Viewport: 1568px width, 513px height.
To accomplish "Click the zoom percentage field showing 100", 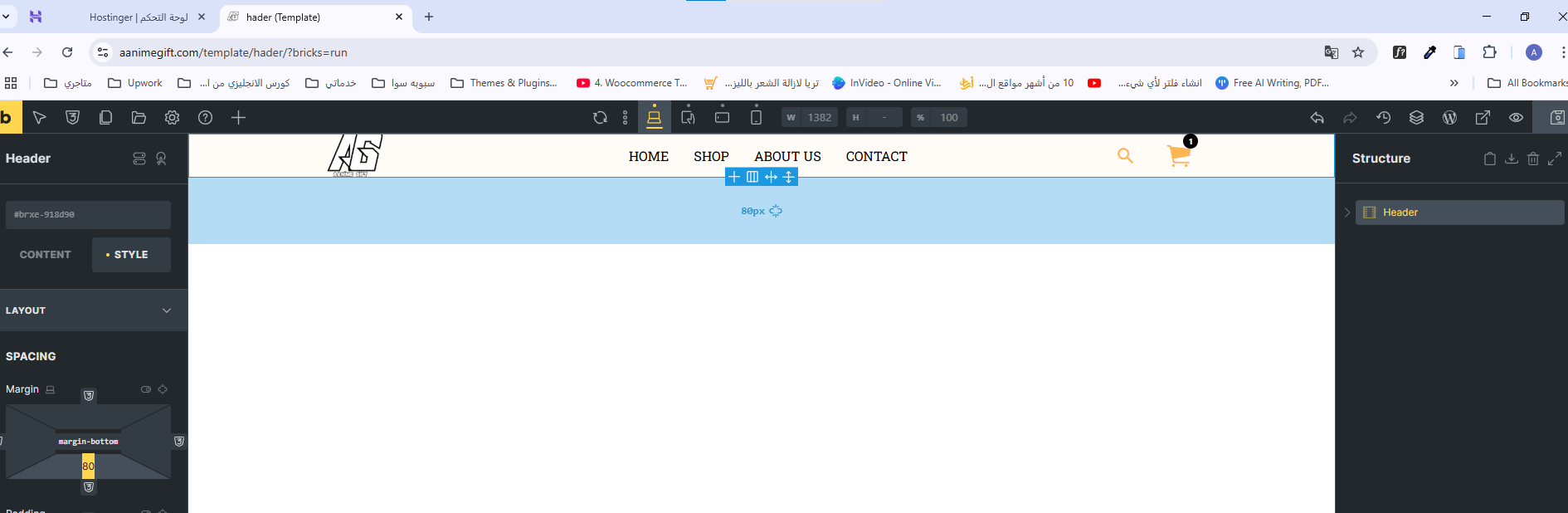I will tap(938, 118).
